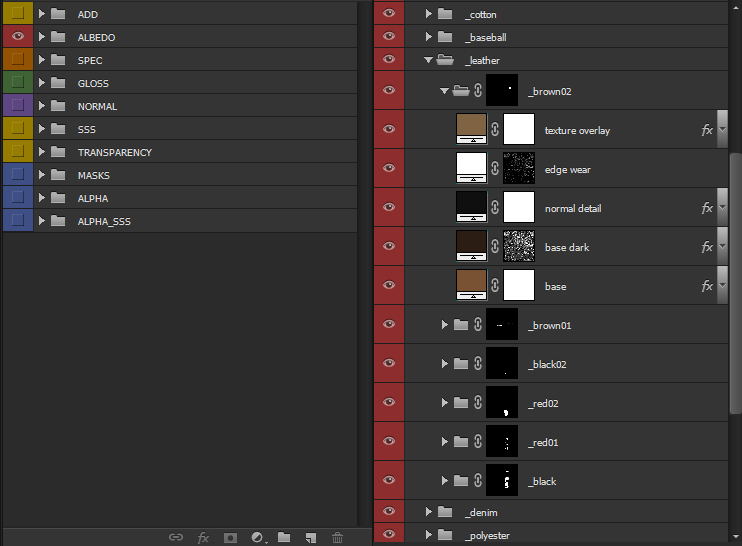Select the normal detail layer name

pyautogui.click(x=573, y=208)
